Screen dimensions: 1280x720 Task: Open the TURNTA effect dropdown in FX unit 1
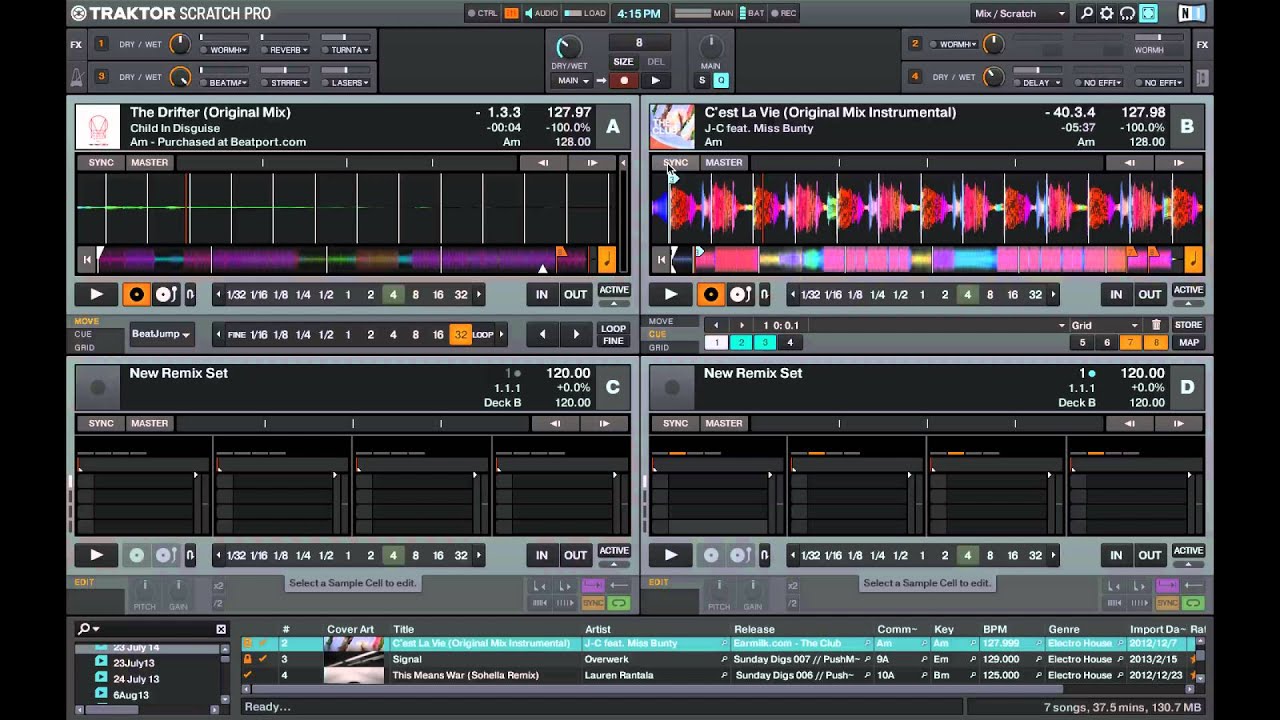pos(349,50)
